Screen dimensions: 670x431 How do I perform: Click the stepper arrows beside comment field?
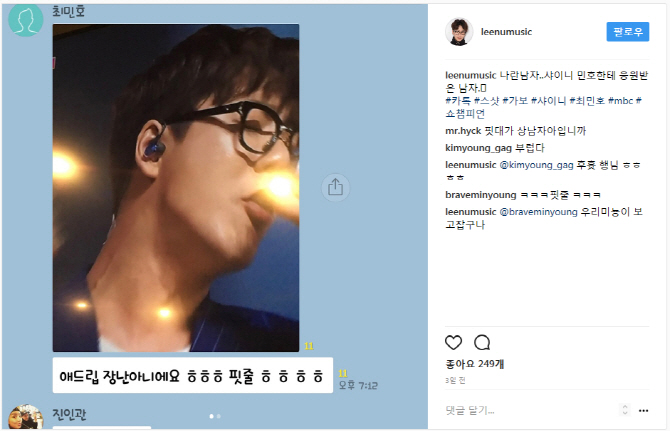[x=625, y=410]
